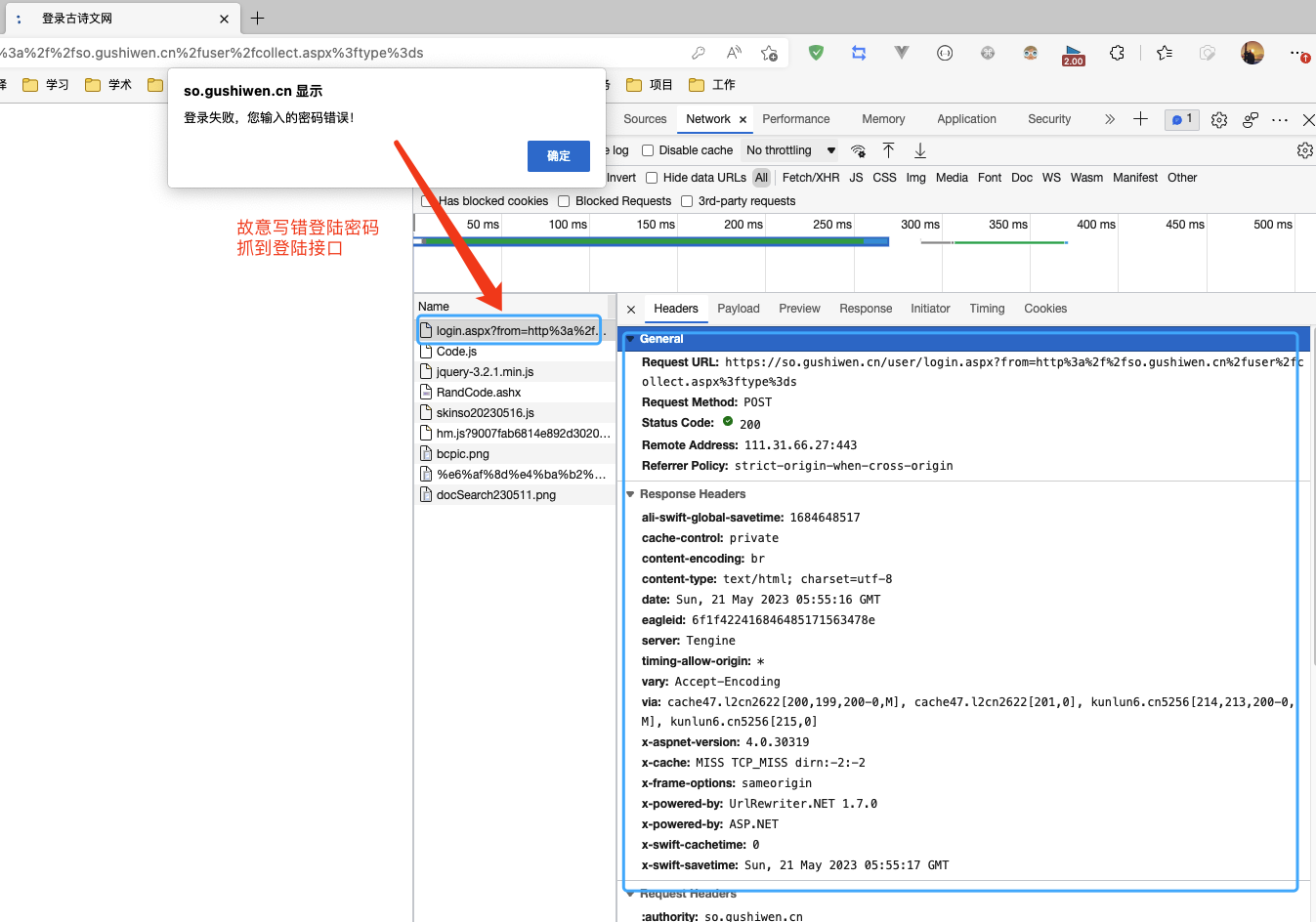This screenshot has height=922, width=1316.
Task: Open the Vue devtools extension icon
Action: point(901,53)
